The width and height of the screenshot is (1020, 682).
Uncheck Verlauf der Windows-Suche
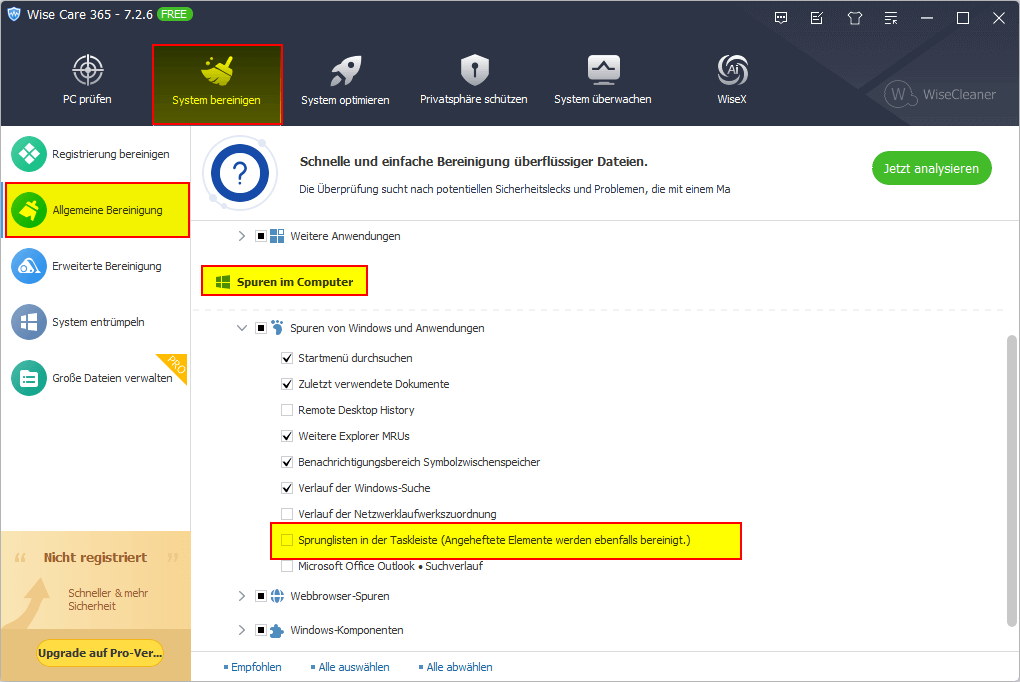click(287, 488)
